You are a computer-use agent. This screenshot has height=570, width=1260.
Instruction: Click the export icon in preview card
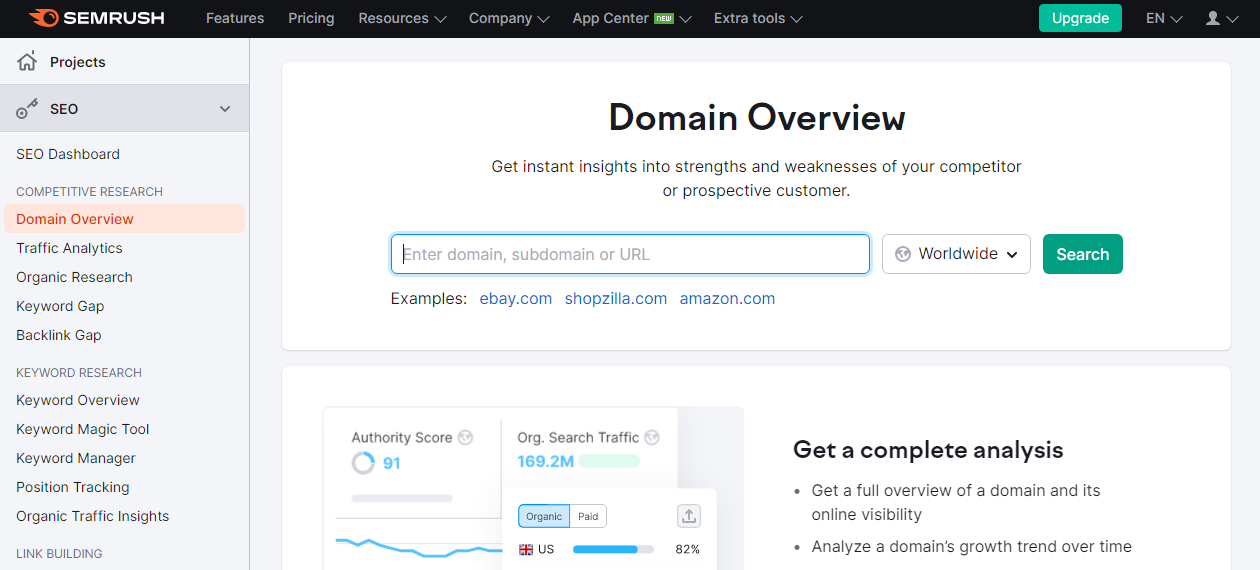[x=689, y=516]
